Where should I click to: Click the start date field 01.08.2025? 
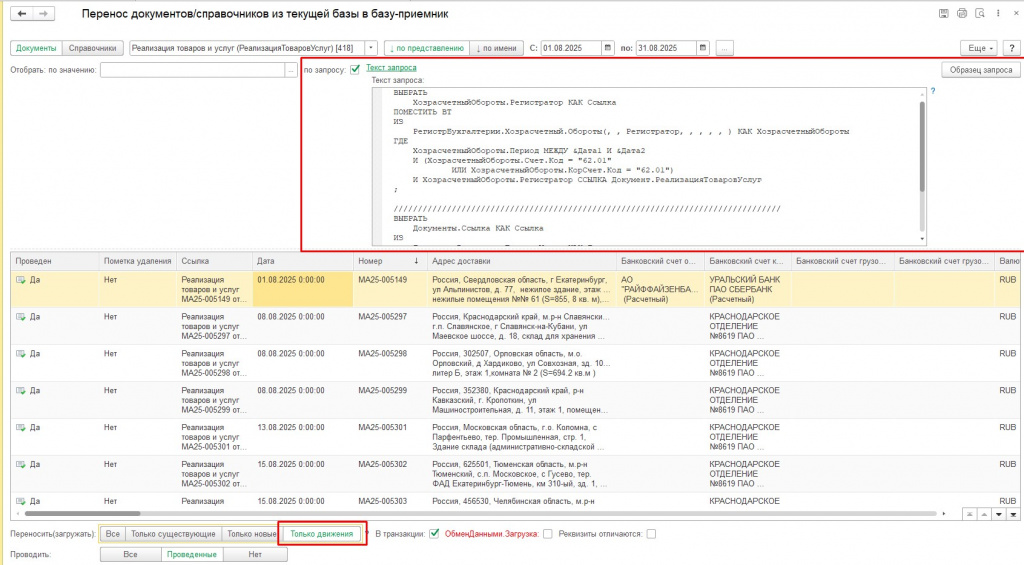click(571, 48)
